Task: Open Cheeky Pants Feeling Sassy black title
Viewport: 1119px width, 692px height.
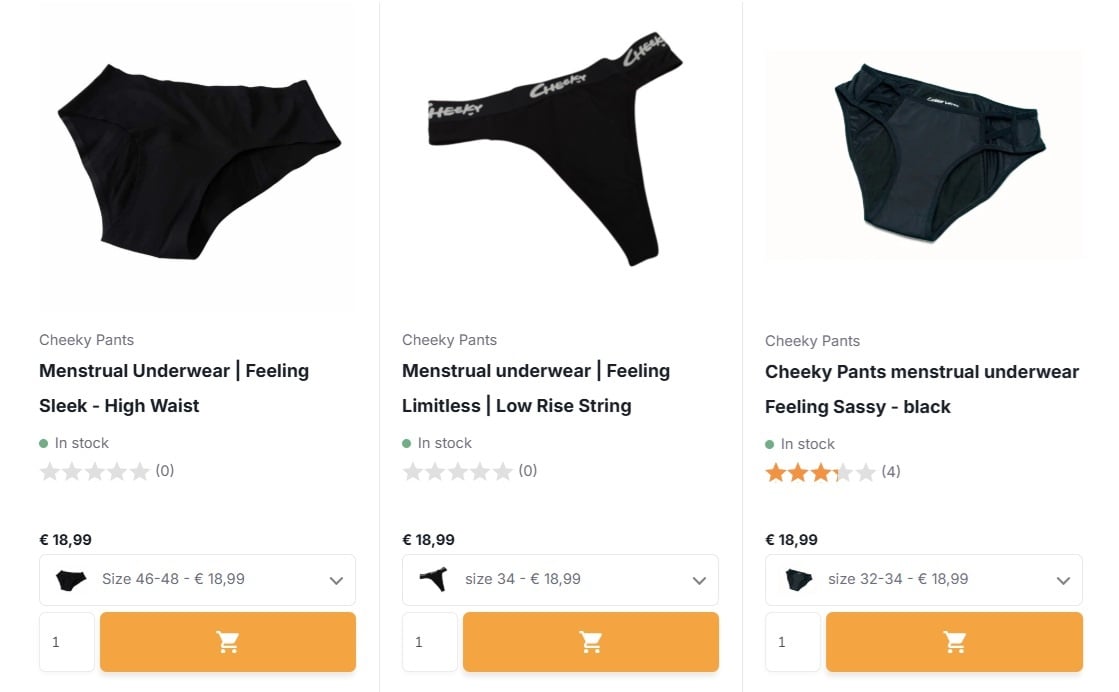Action: click(x=921, y=389)
